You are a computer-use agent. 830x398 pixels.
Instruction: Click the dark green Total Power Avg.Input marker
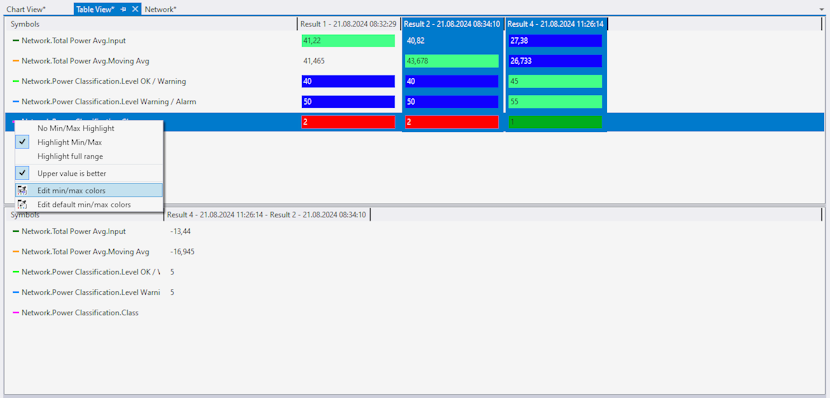click(15, 41)
